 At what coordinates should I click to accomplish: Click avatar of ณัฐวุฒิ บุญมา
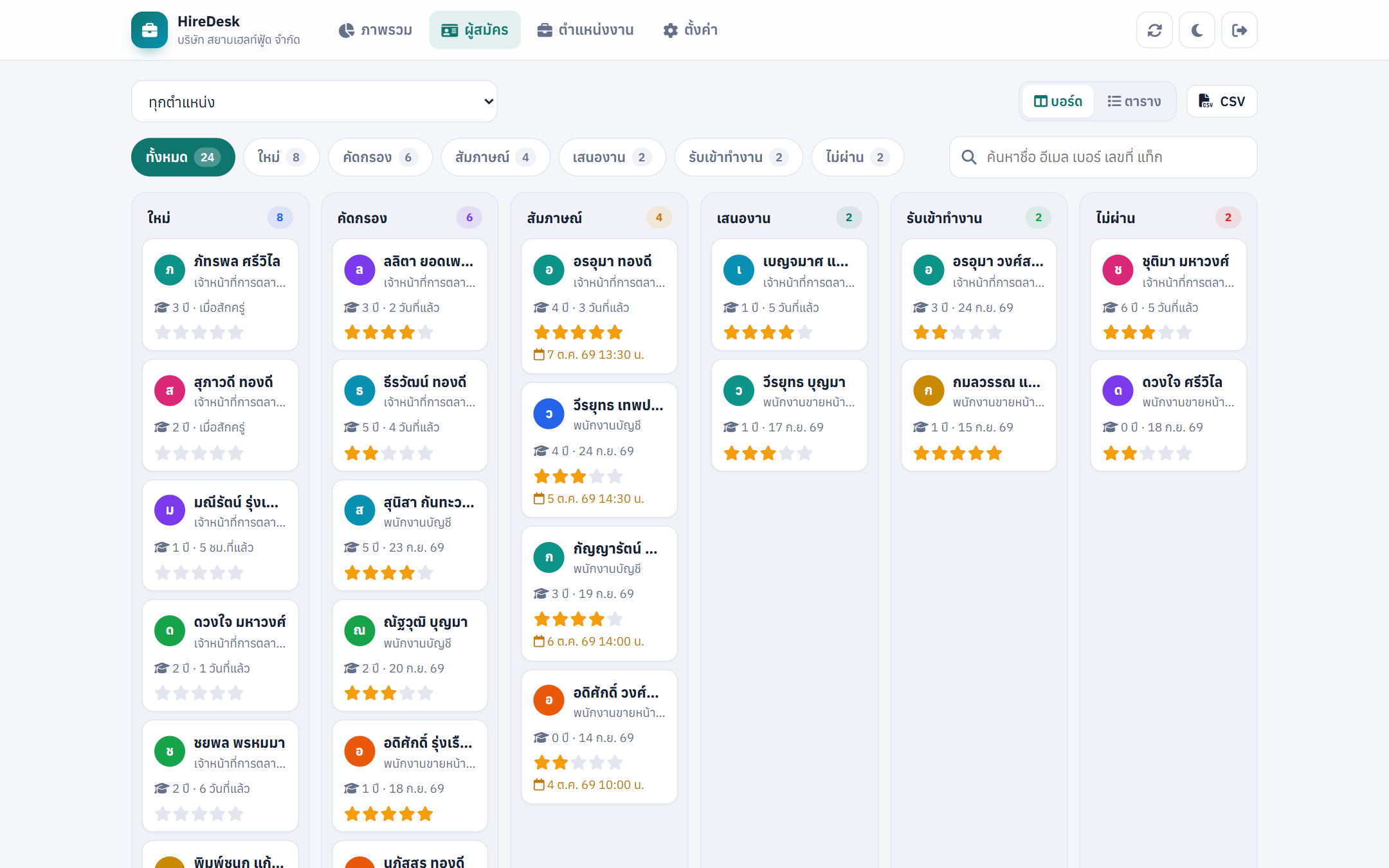coord(359,631)
